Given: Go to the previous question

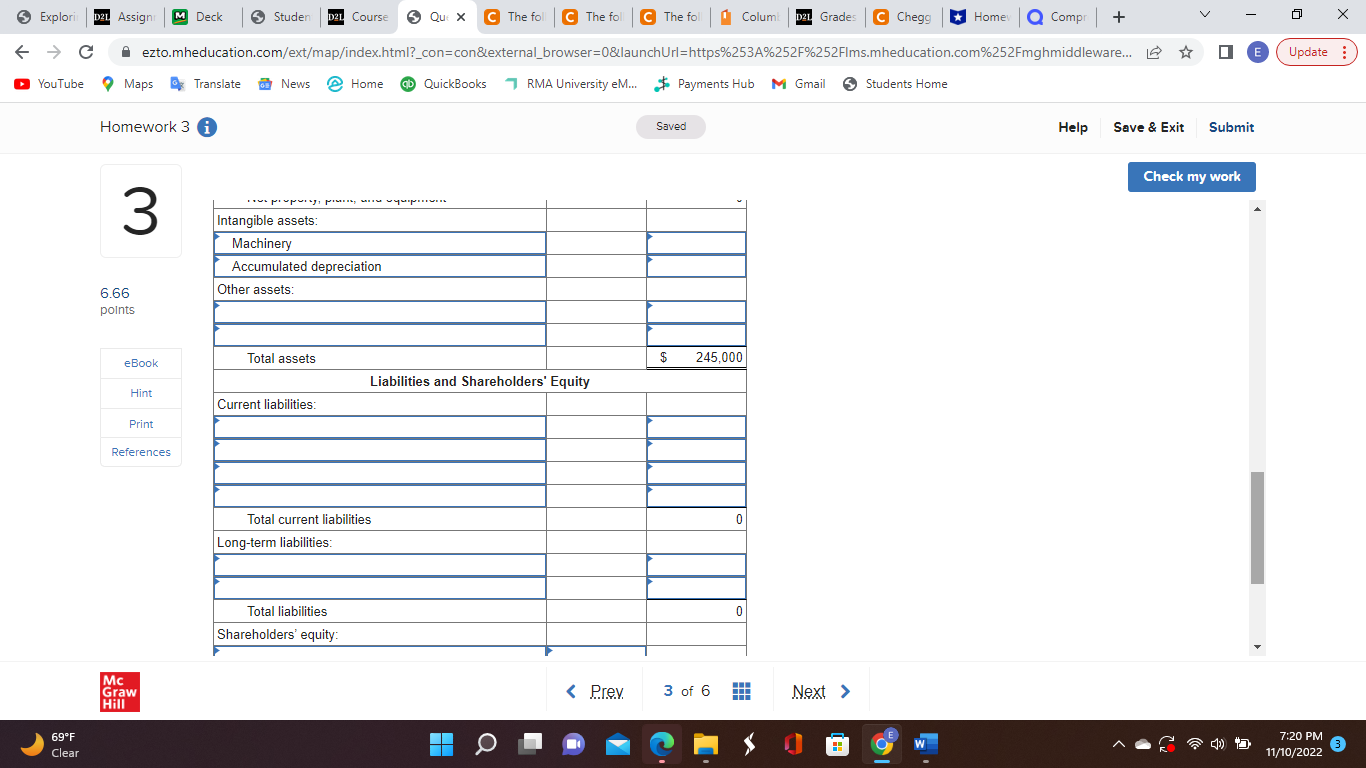Looking at the screenshot, I should (x=595, y=691).
